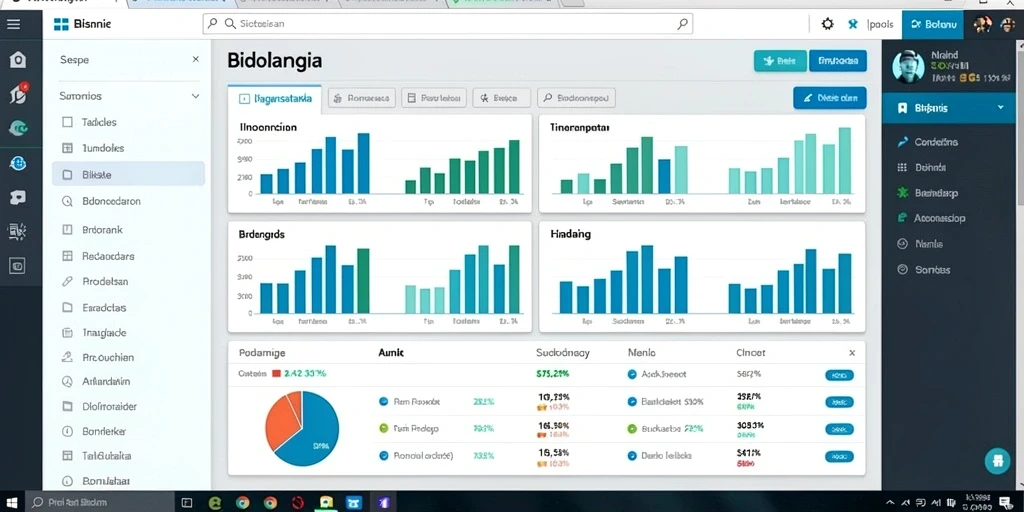Click the teal Bale button near title
The width and height of the screenshot is (1024, 512).
pos(780,61)
